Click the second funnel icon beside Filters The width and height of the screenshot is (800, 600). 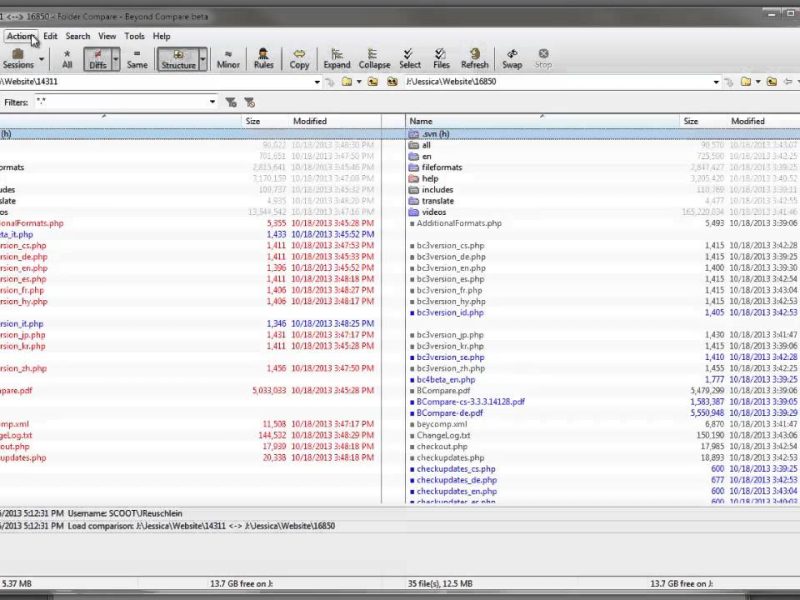(x=249, y=103)
